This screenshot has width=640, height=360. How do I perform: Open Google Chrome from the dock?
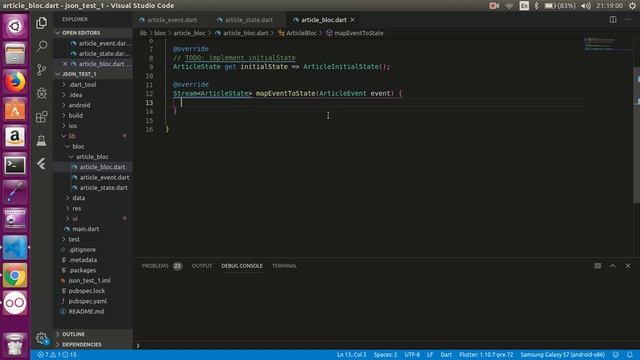click(15, 276)
